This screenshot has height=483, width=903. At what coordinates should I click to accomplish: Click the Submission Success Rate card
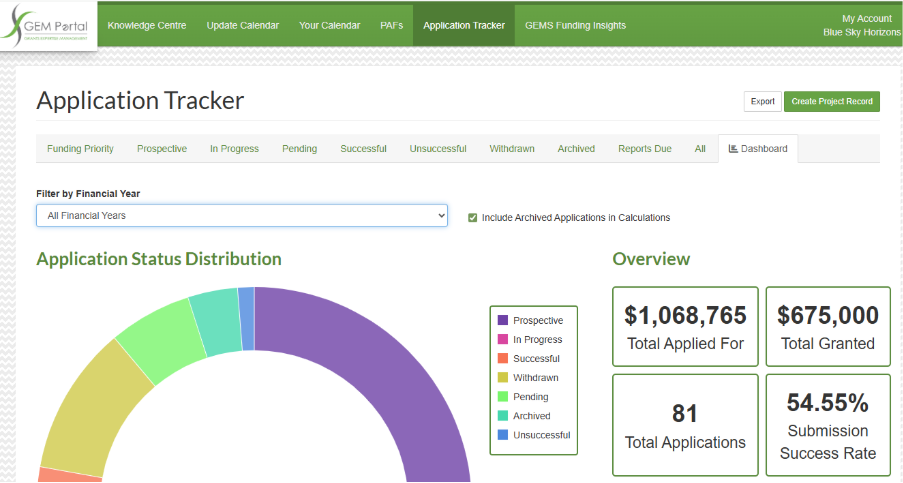point(827,424)
